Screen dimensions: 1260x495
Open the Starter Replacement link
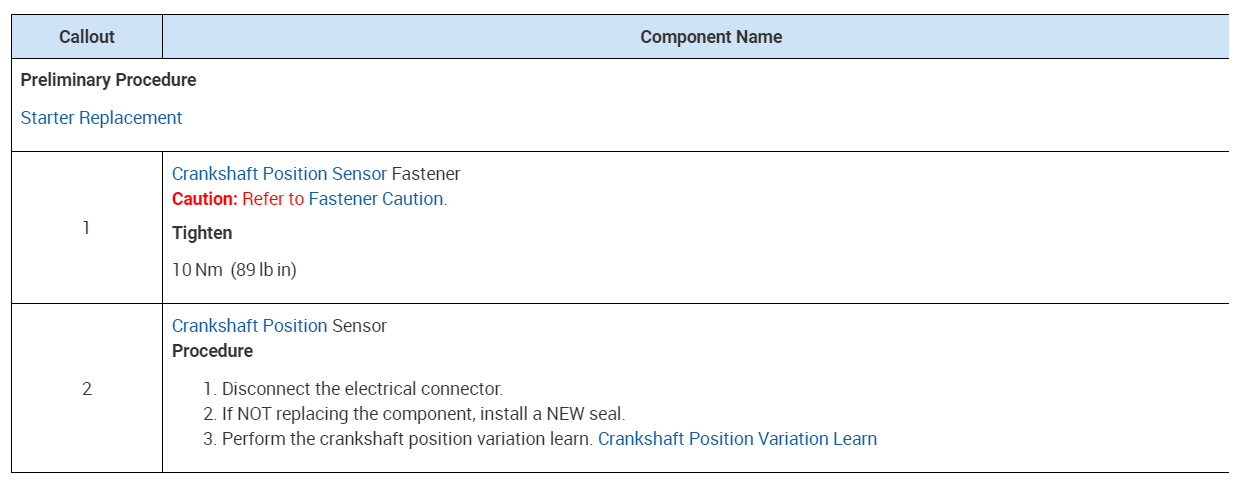pyautogui.click(x=101, y=118)
